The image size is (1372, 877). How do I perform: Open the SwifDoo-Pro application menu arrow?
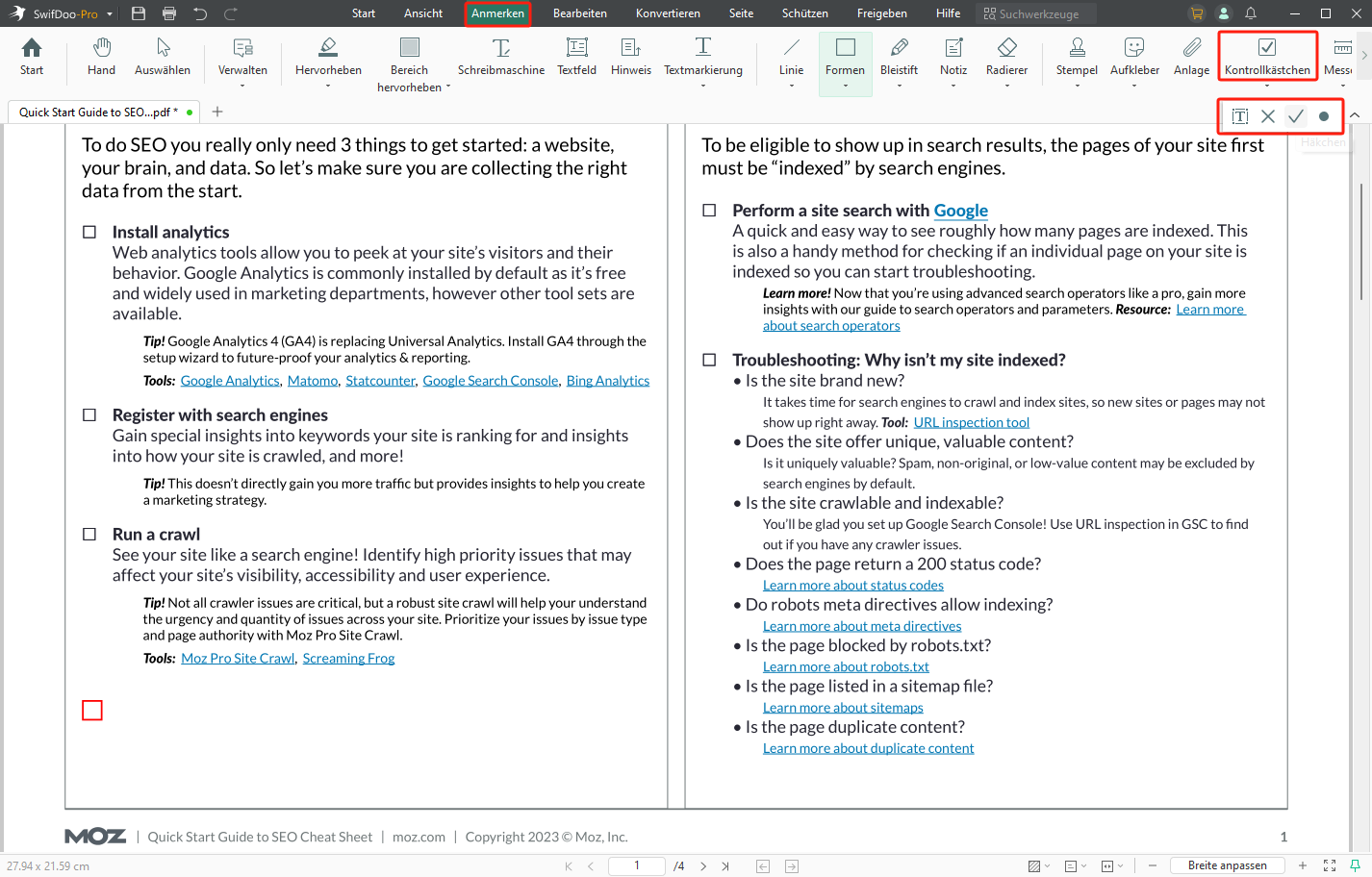[110, 14]
